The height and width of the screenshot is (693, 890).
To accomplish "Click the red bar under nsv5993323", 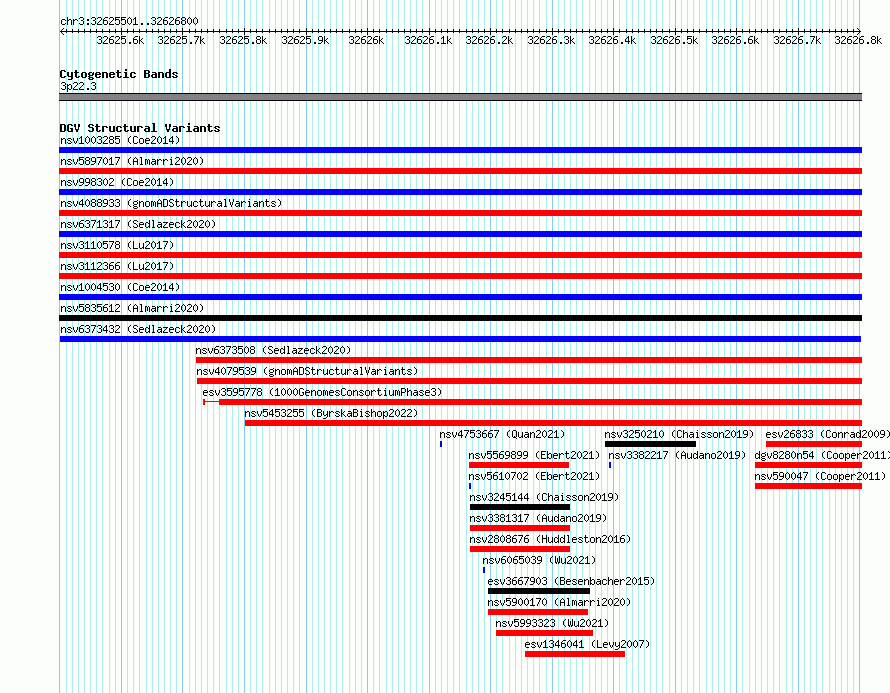I will pyautogui.click(x=544, y=633).
